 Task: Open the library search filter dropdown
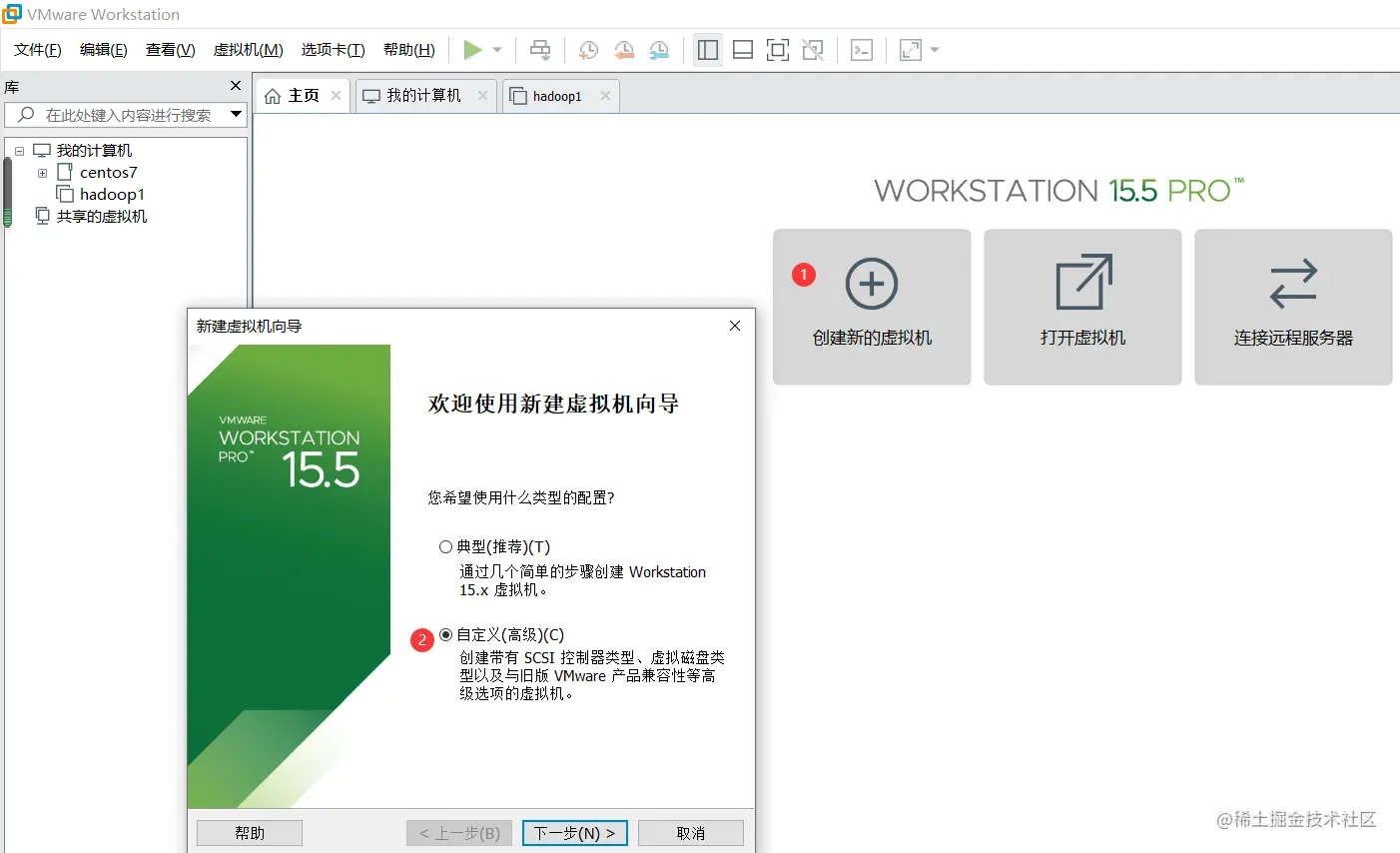[x=237, y=114]
